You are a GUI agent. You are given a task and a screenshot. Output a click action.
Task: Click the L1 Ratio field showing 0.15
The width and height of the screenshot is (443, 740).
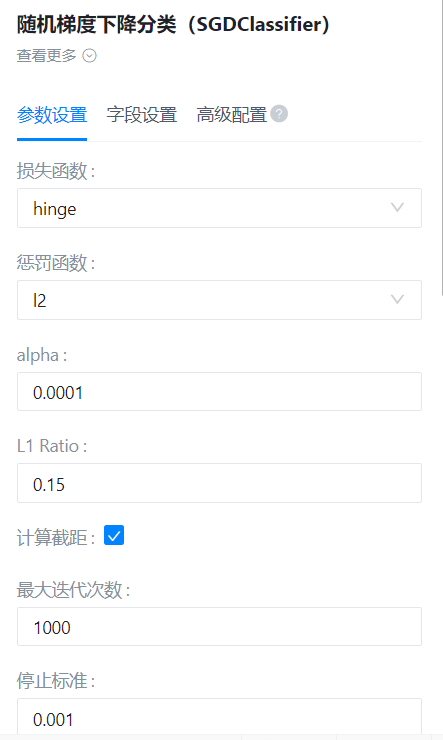(x=219, y=483)
